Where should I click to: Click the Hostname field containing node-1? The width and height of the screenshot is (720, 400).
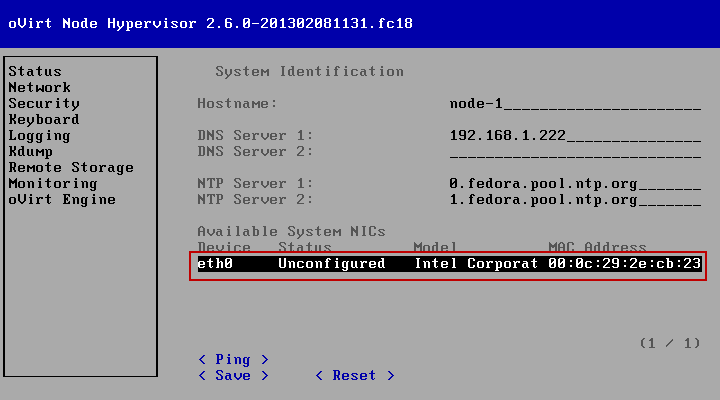tap(575, 104)
